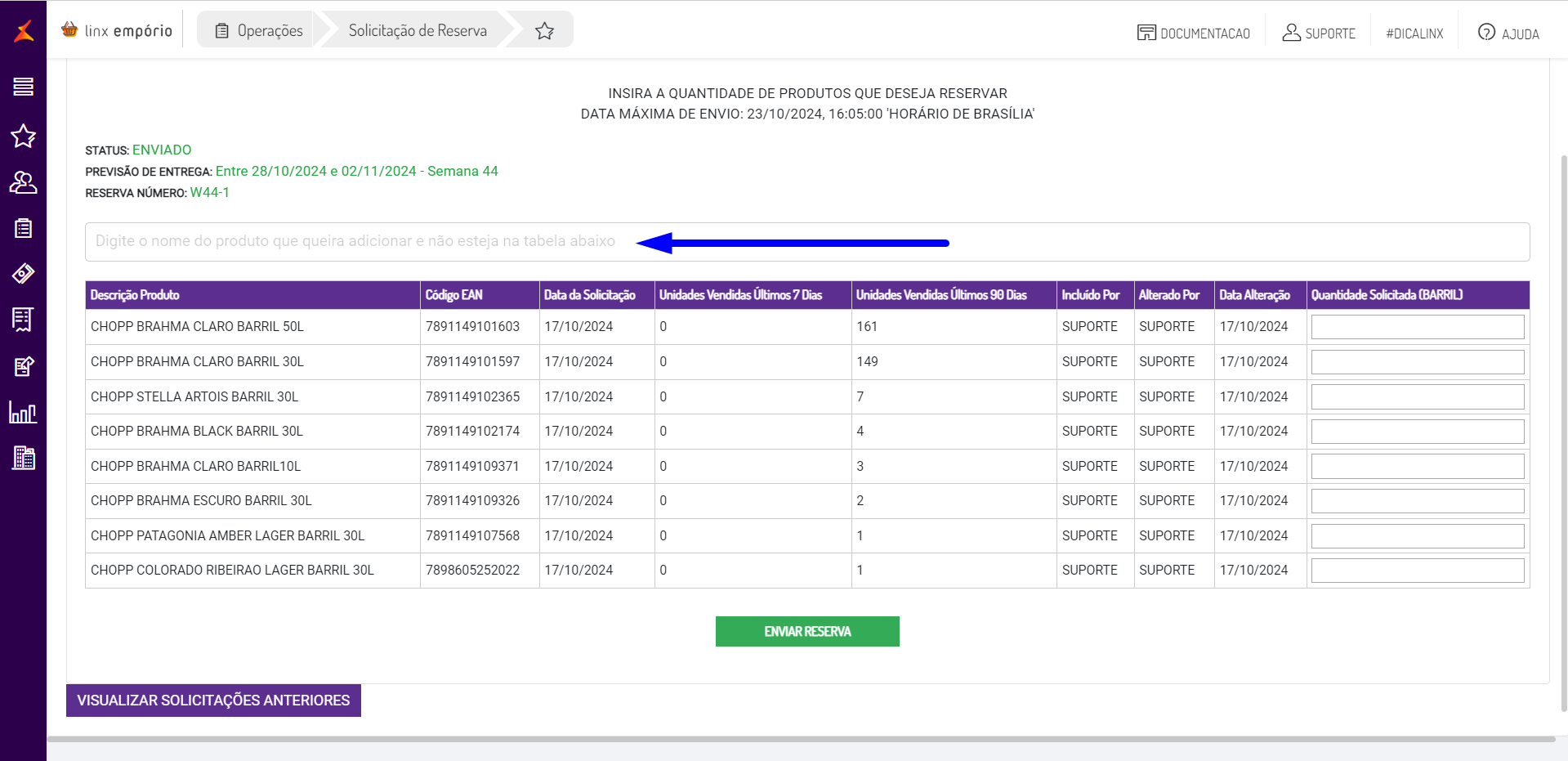Click the edit note icon in sidebar
Viewport: 1568px width, 761px height.
coord(24,366)
